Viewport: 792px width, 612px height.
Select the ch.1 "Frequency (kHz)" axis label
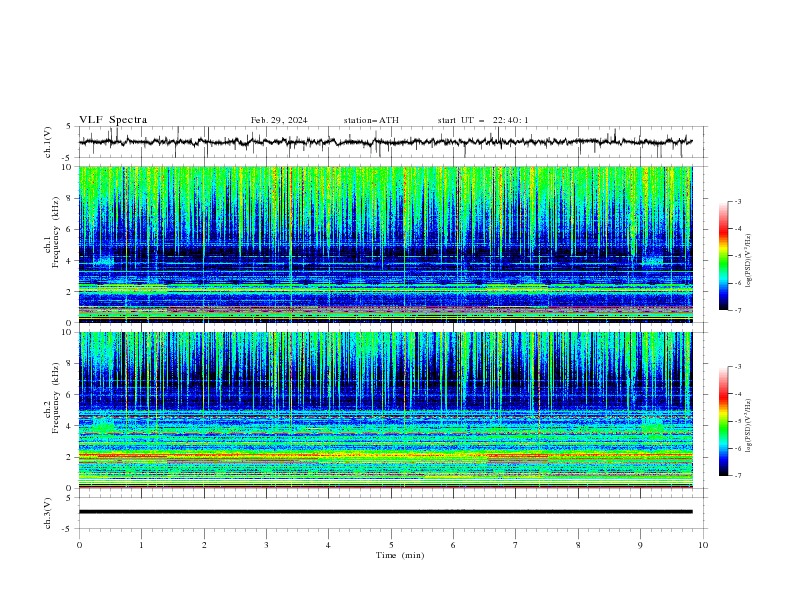coord(56,232)
